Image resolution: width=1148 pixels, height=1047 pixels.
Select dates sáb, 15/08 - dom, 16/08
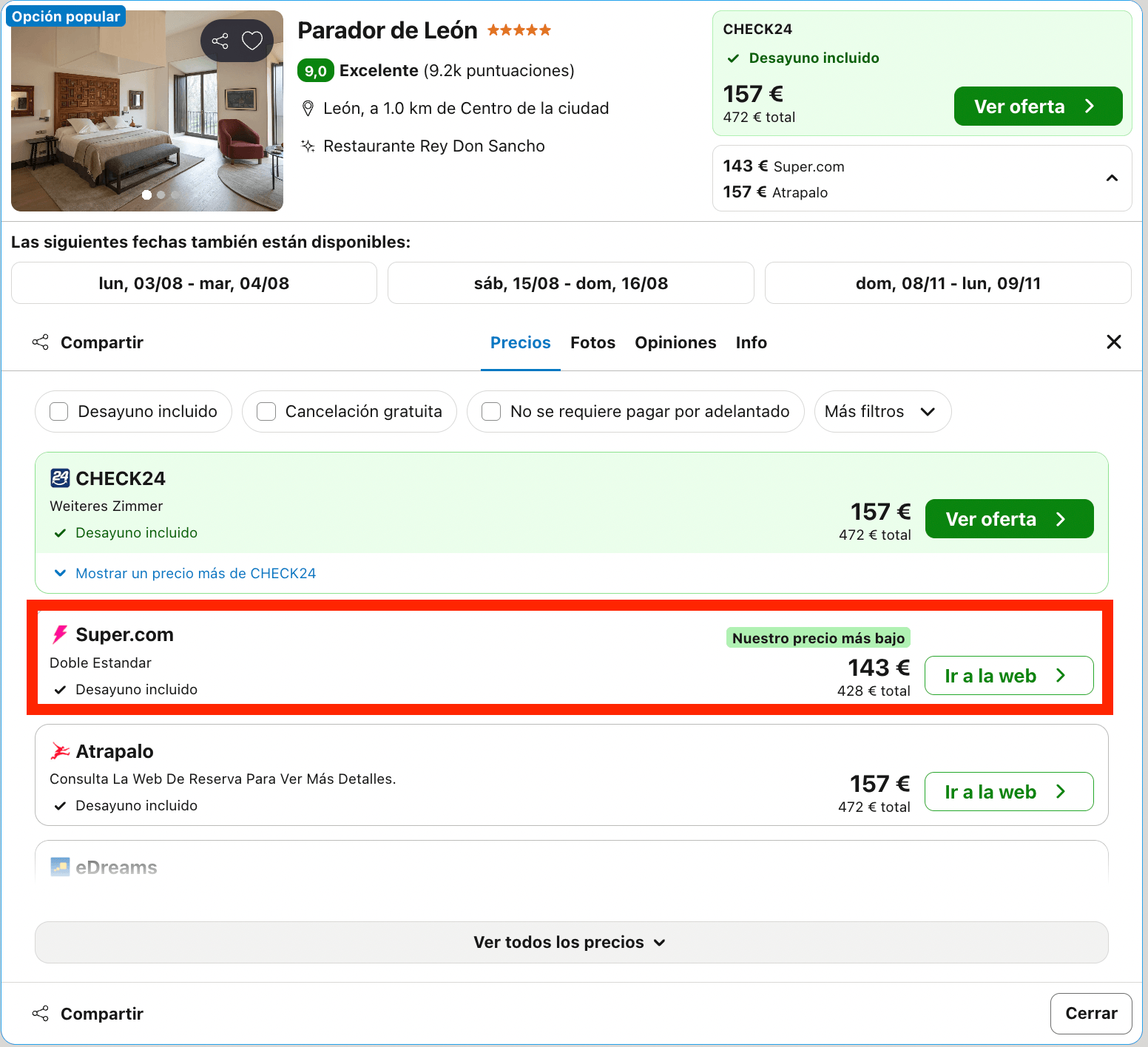(x=571, y=282)
